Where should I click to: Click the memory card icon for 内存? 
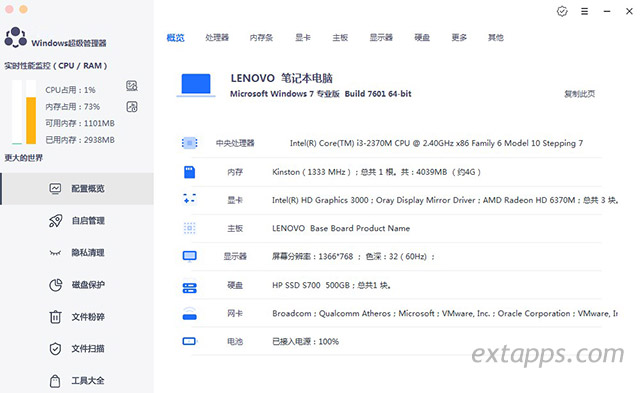[x=189, y=172]
